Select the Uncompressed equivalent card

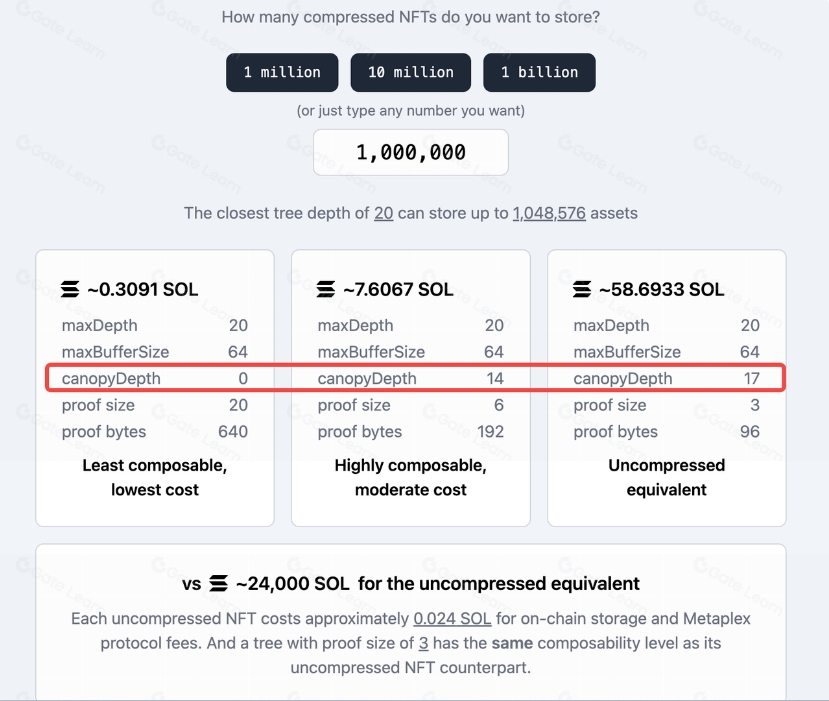click(x=667, y=388)
